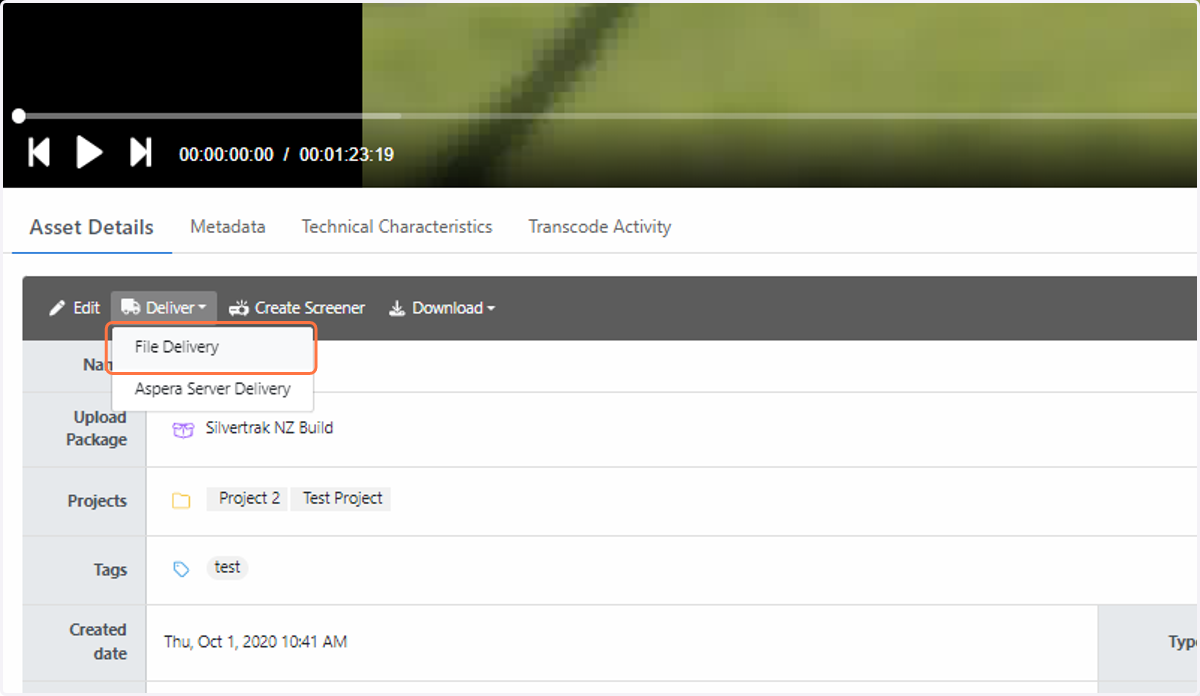The height and width of the screenshot is (696, 1200).
Task: Click the upload package box icon
Action: [x=182, y=429]
